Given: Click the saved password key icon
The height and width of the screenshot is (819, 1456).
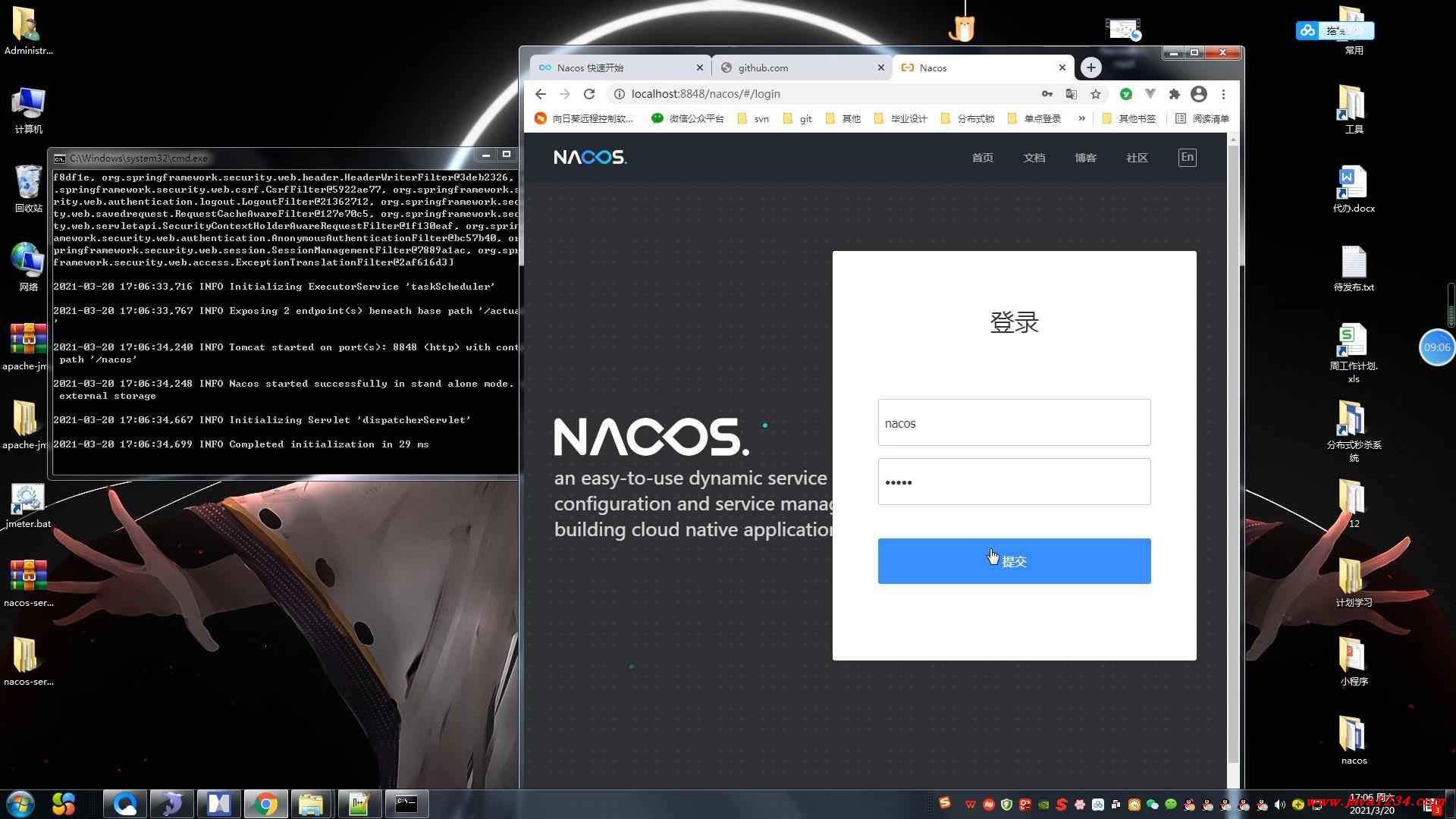Looking at the screenshot, I should click(x=1047, y=94).
